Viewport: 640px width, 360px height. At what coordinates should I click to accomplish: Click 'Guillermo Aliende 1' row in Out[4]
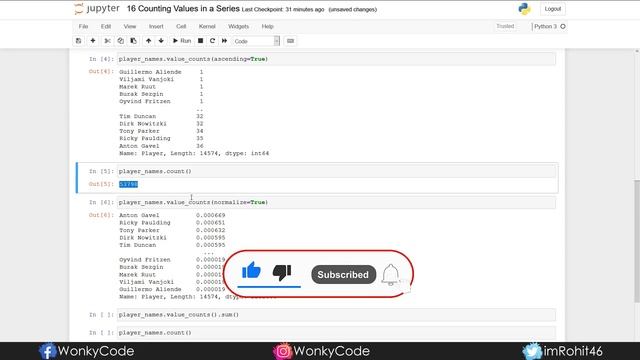(x=161, y=72)
